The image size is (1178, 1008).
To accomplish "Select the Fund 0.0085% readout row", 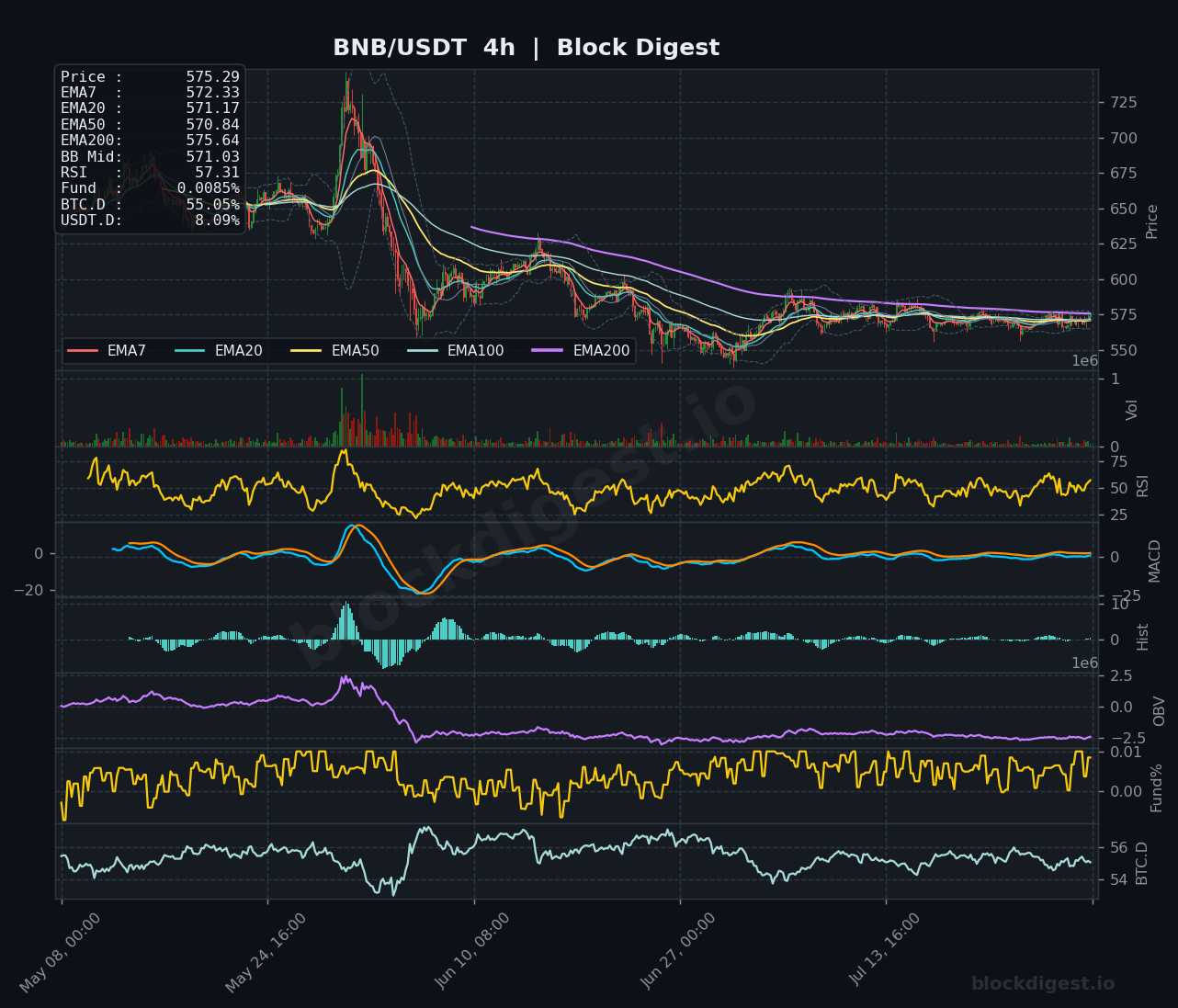I will pos(150,188).
